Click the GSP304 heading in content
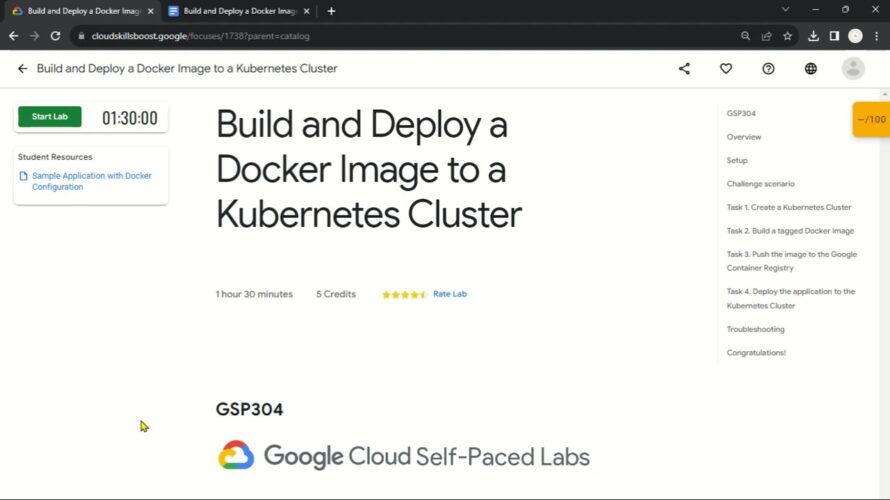 (249, 409)
